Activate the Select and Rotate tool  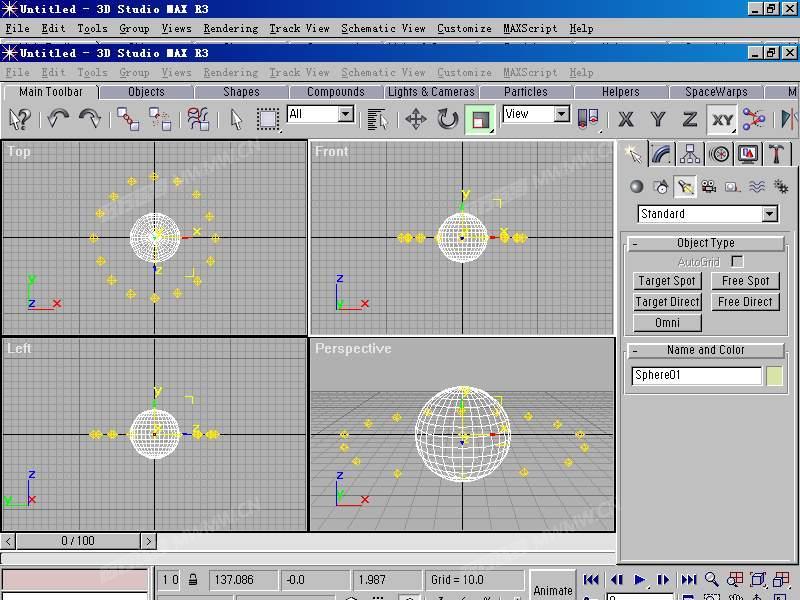[x=447, y=119]
